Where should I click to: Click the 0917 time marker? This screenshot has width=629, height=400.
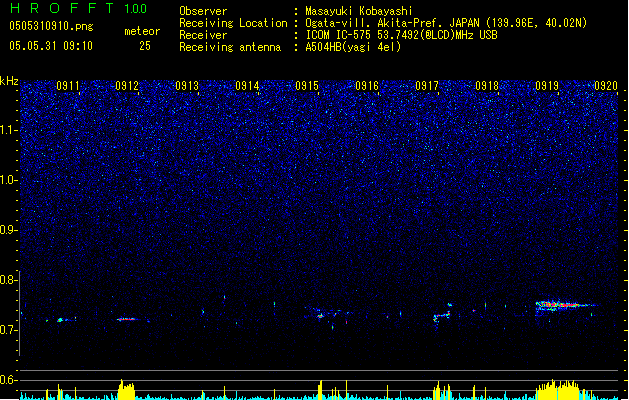click(x=427, y=85)
